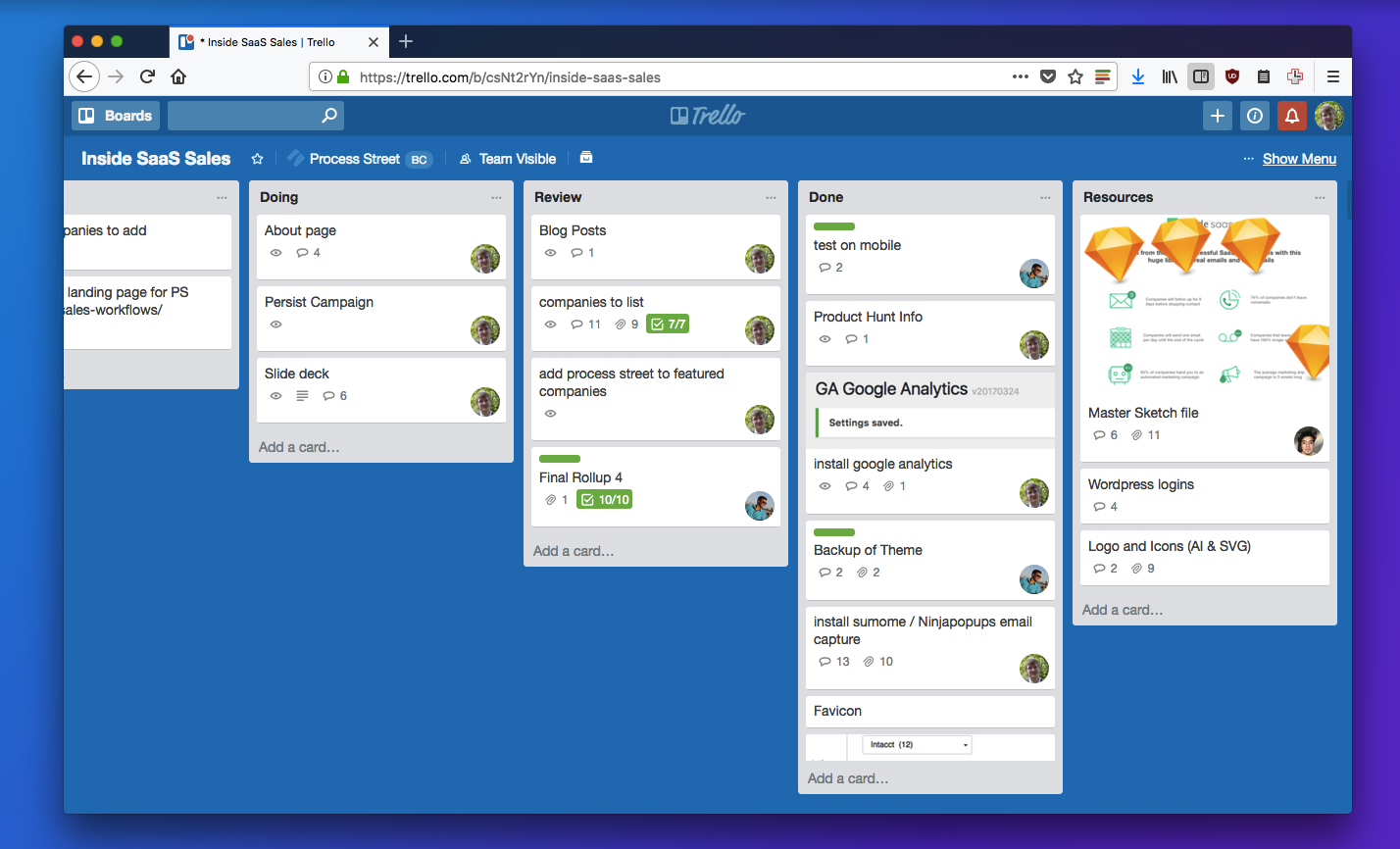
Task: Click comments icon on Slide deck card
Action: click(x=328, y=396)
